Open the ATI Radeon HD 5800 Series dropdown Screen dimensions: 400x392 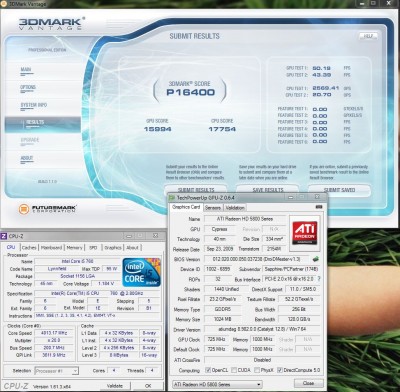tap(217, 384)
